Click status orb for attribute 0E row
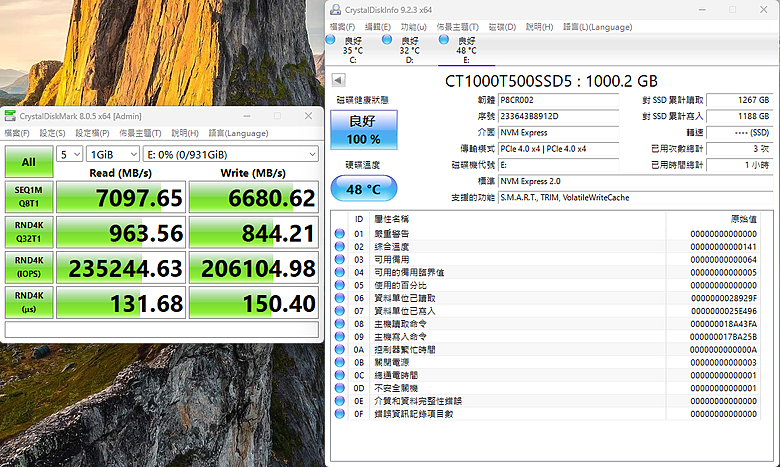780x467 pixels. (x=340, y=401)
